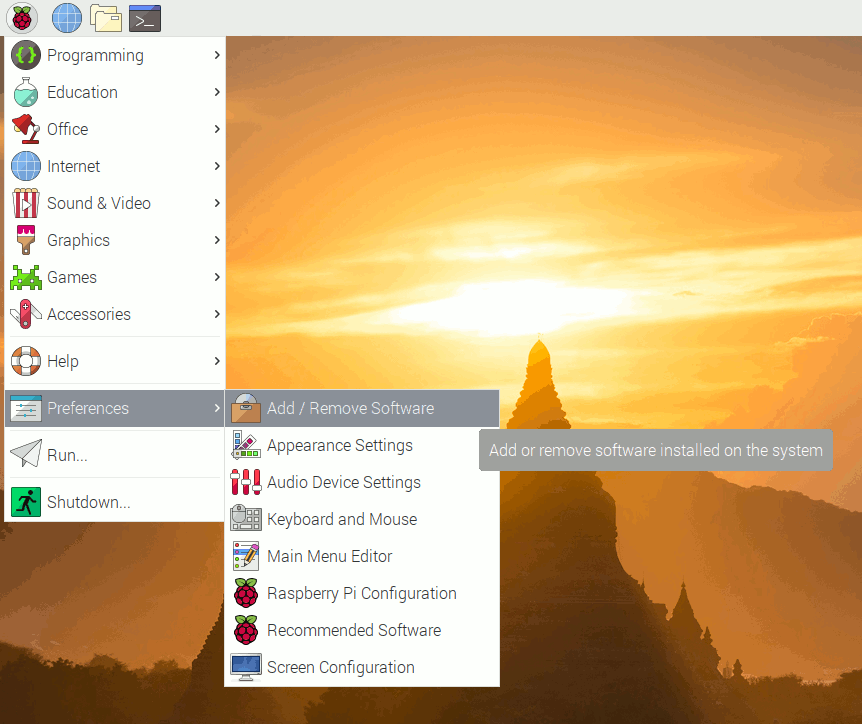Open the Internet menu category
This screenshot has width=862, height=724.
pyautogui.click(x=115, y=166)
